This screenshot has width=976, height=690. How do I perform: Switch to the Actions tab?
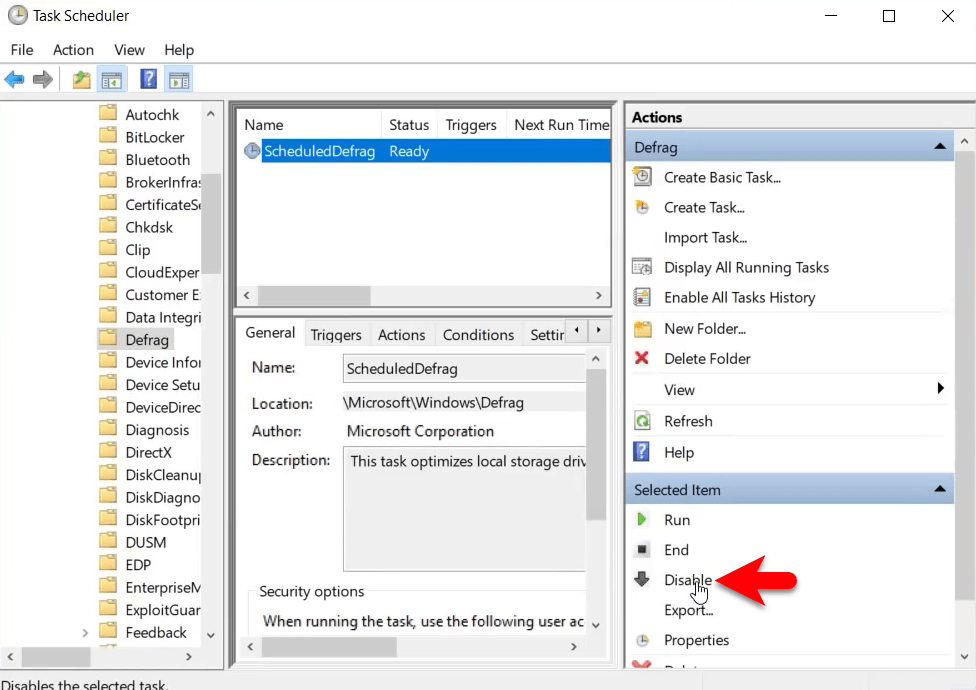(401, 335)
